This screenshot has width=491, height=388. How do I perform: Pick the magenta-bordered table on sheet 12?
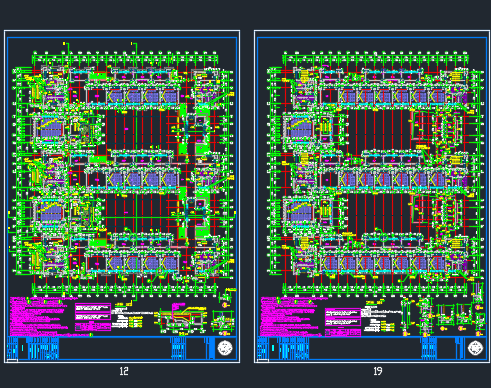coord(93,317)
